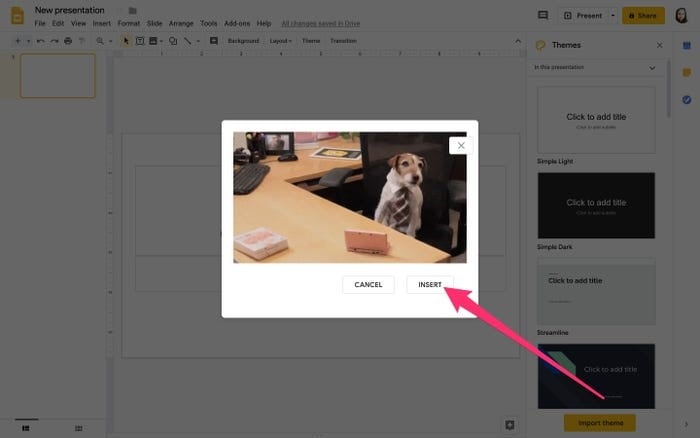Choose the Select cursor tool

(x=126, y=41)
